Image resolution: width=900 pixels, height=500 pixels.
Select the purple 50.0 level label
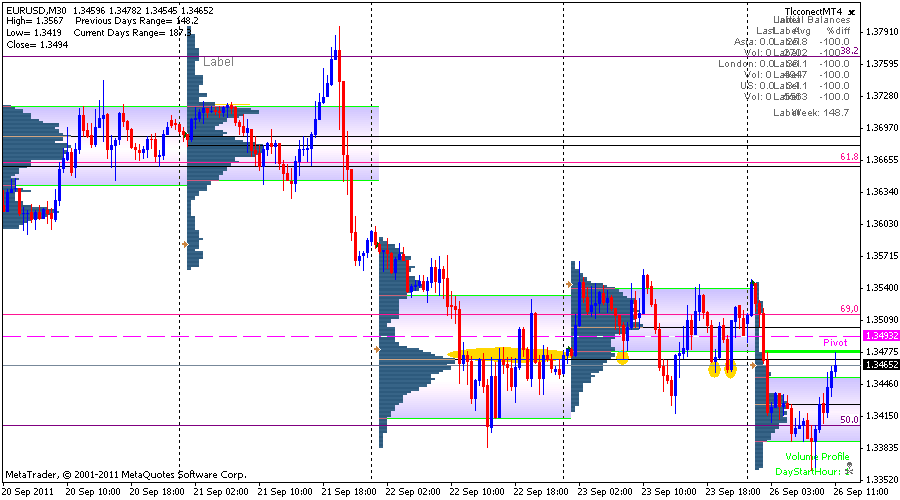click(x=849, y=420)
